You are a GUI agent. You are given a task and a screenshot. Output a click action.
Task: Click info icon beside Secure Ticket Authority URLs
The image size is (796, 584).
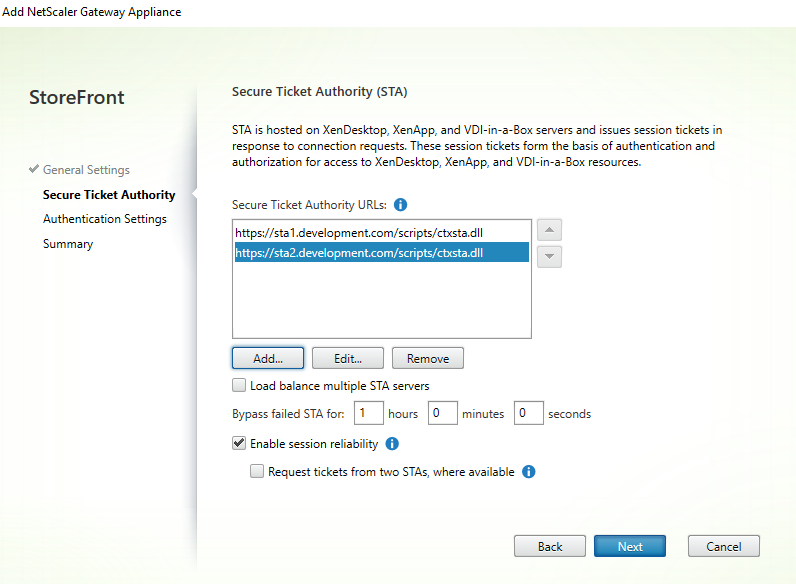pos(401,205)
